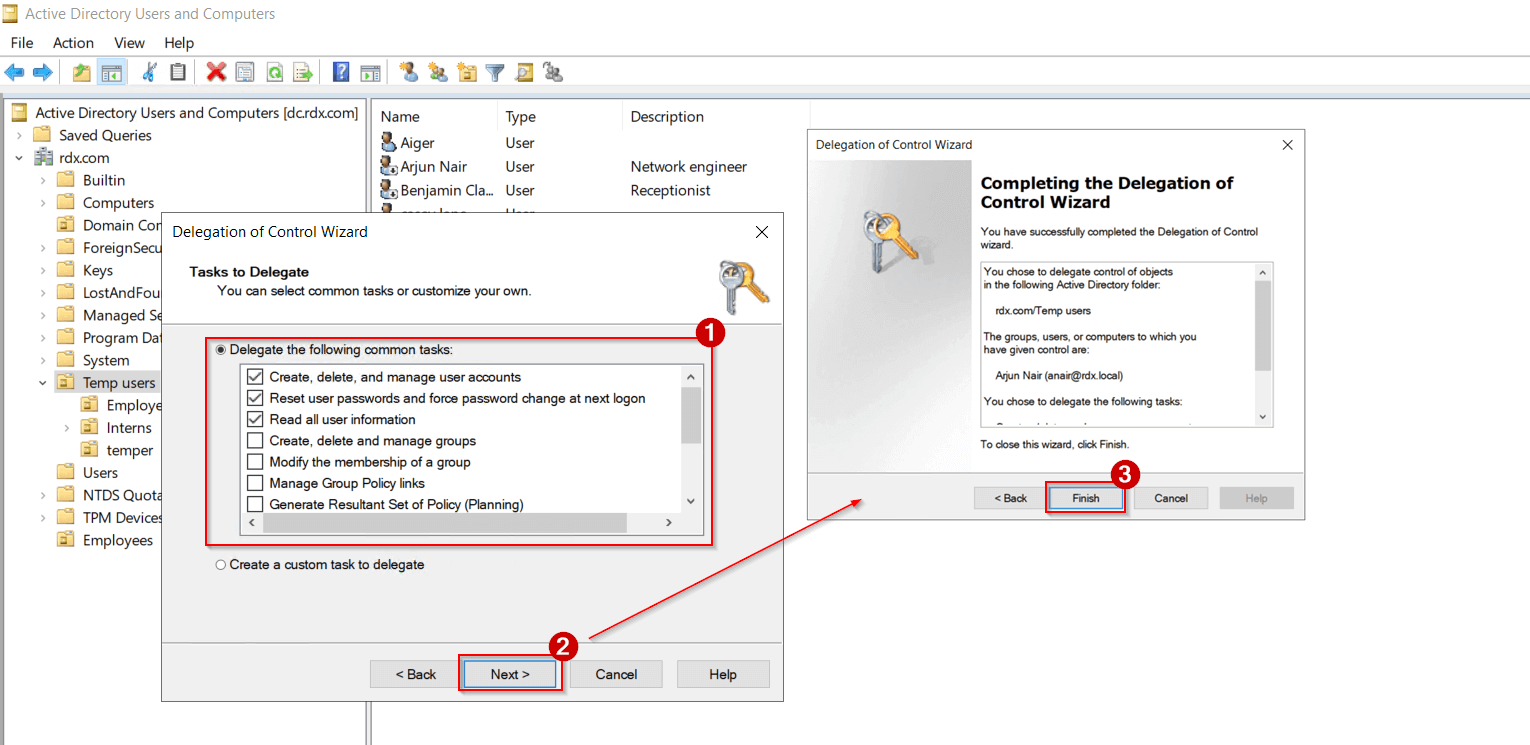This screenshot has width=1530, height=745.
Task: Select the user Arjun Nair in the list
Action: pos(432,166)
